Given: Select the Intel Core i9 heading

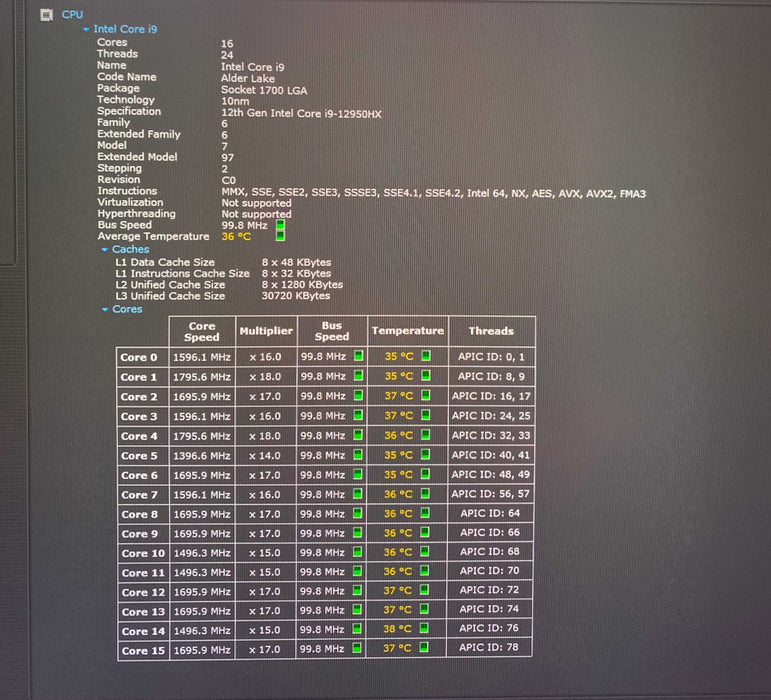Looking at the screenshot, I should tap(125, 29).
